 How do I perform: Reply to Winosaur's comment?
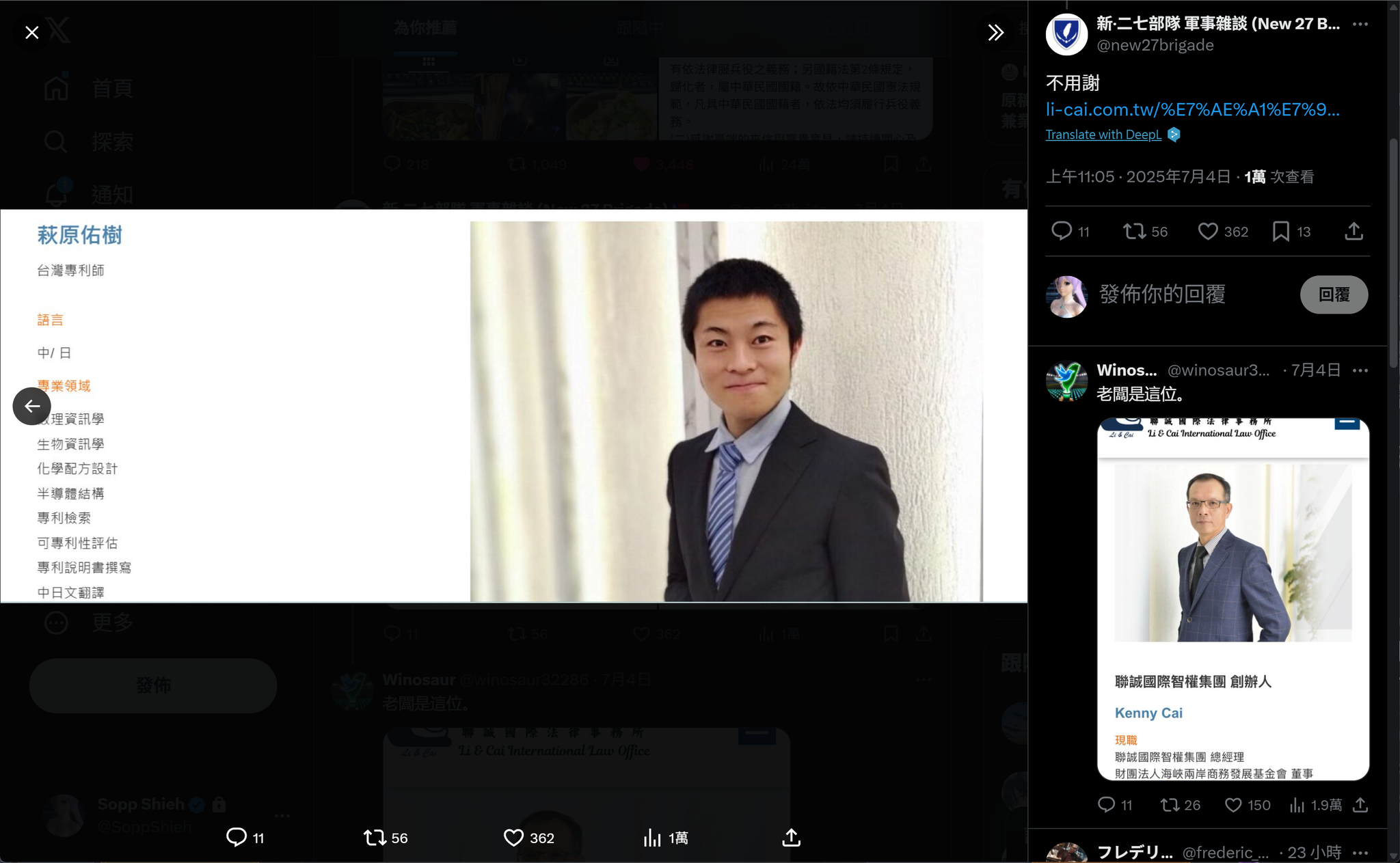pyautogui.click(x=1106, y=805)
